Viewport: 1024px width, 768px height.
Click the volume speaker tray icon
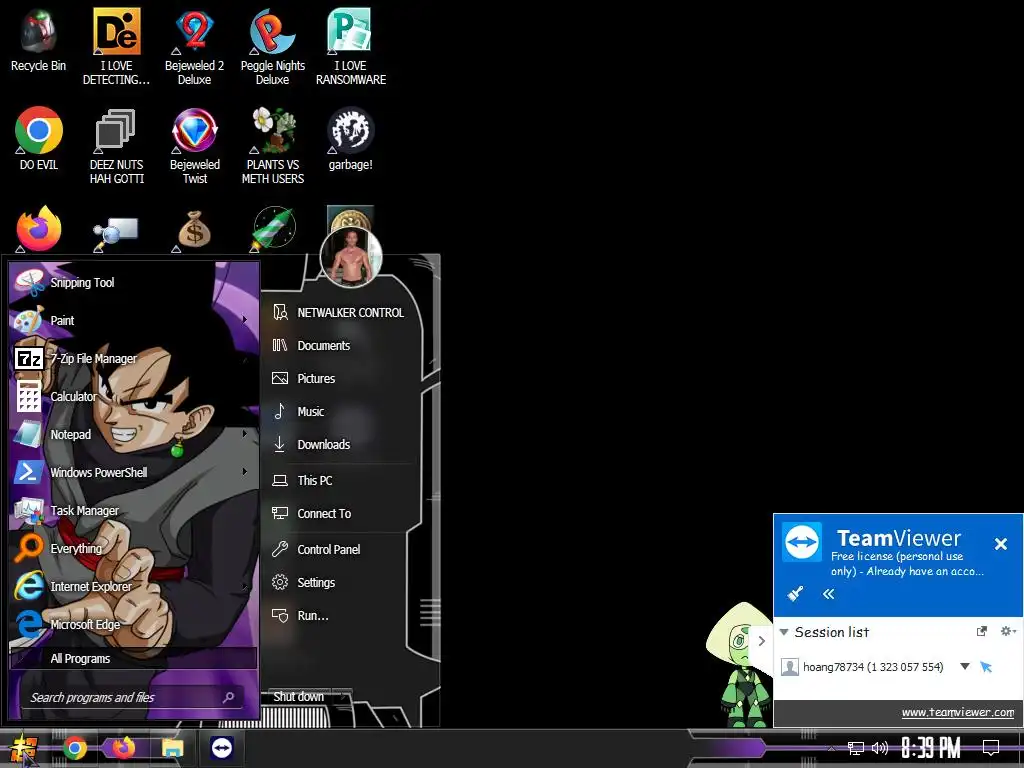pyautogui.click(x=880, y=748)
